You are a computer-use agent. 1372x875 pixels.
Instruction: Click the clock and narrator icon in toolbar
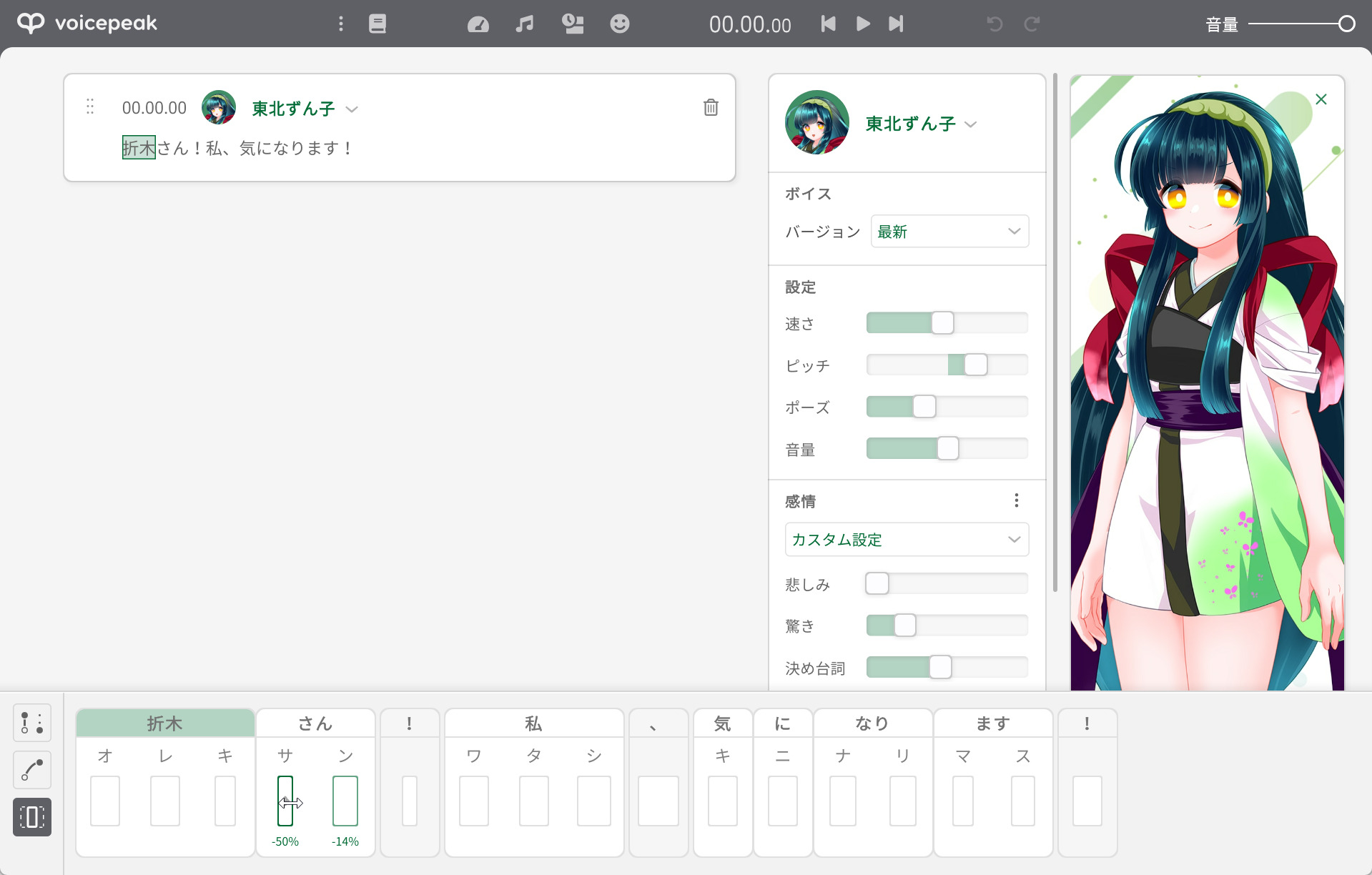coord(573,24)
